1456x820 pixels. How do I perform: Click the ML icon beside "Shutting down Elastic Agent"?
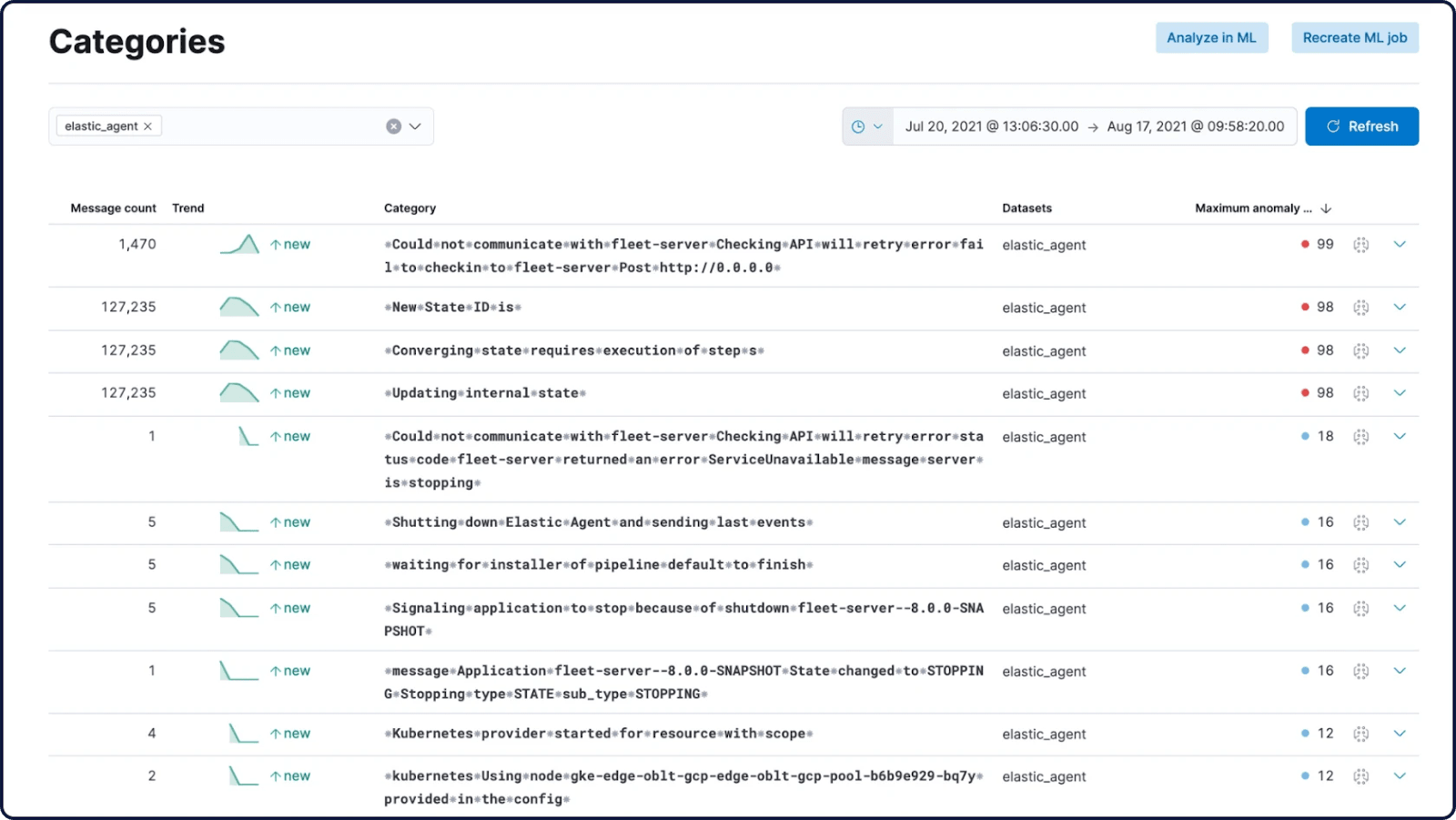point(1360,521)
